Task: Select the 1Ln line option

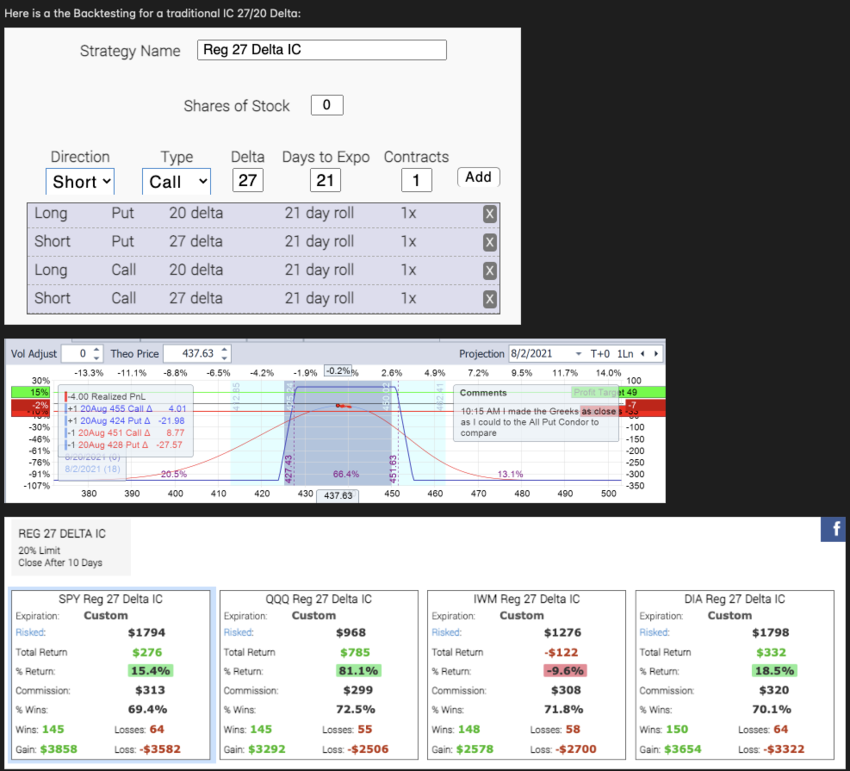Action: (625, 354)
